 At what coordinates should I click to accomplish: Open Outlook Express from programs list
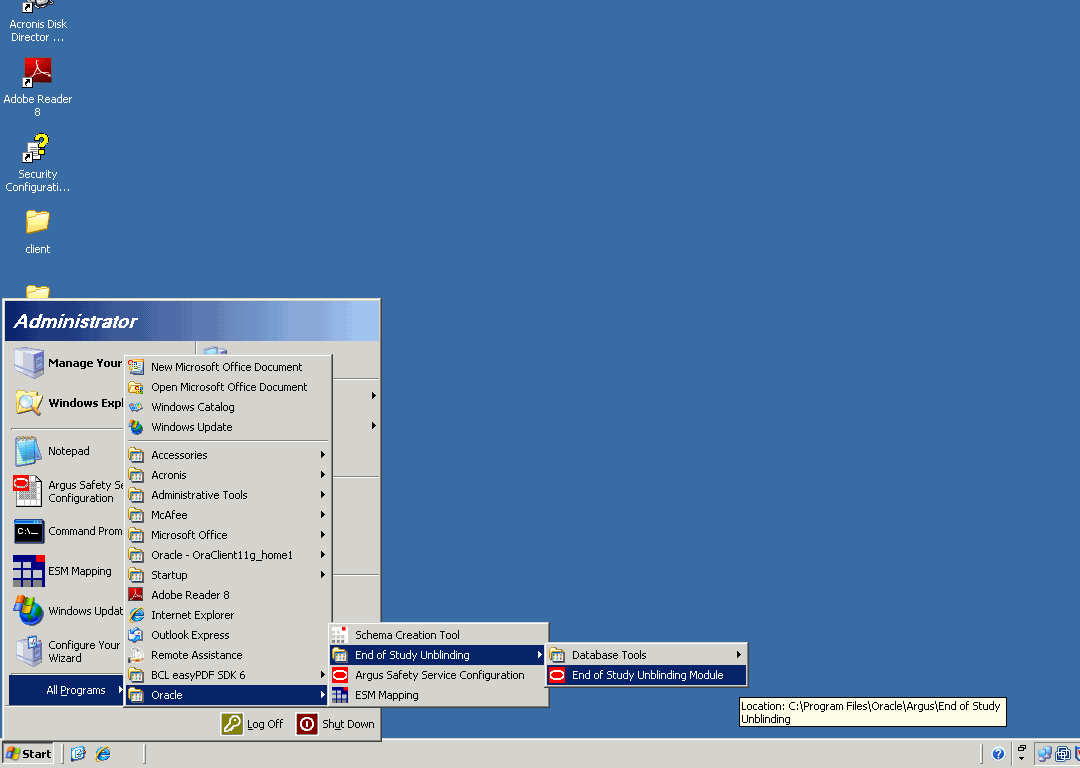click(227, 635)
